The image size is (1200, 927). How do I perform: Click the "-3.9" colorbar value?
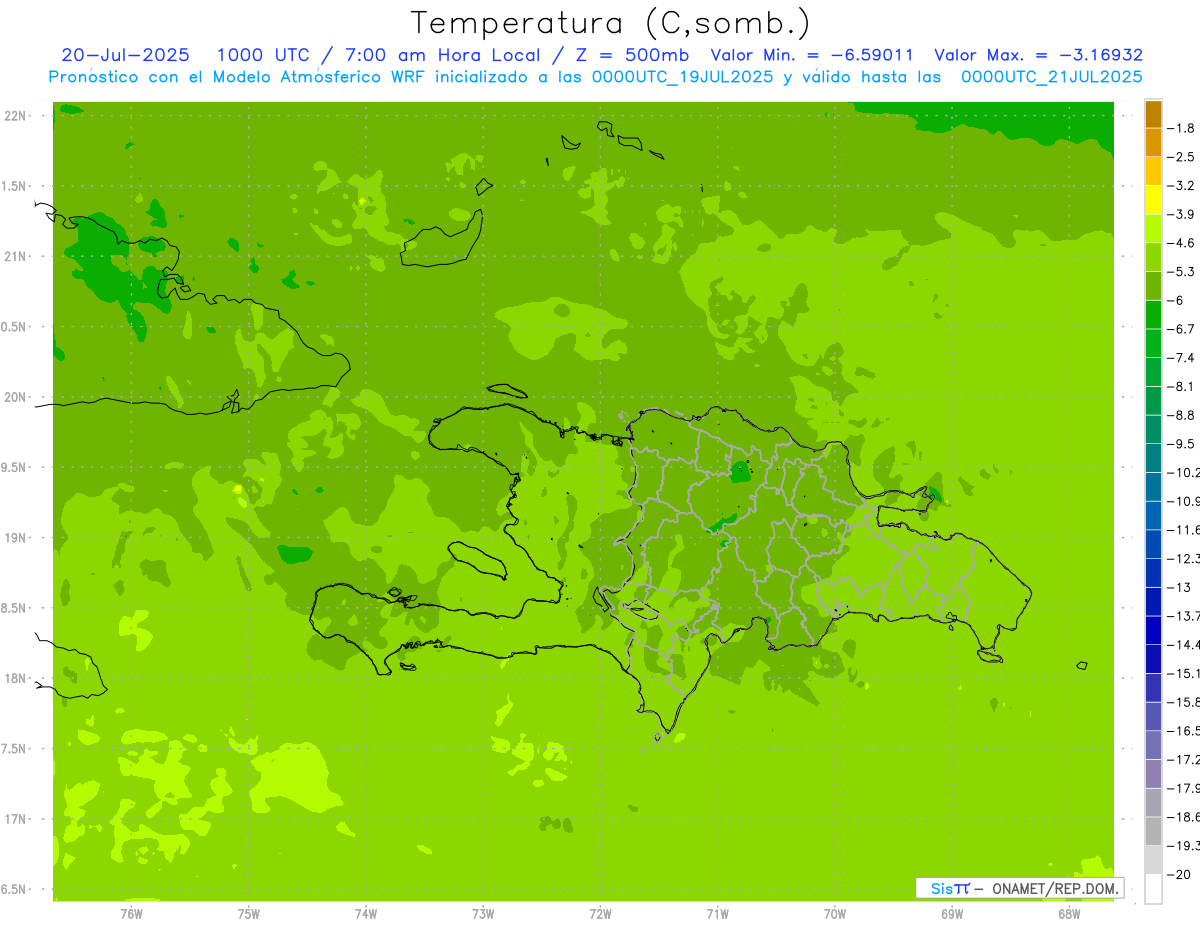(1181, 214)
